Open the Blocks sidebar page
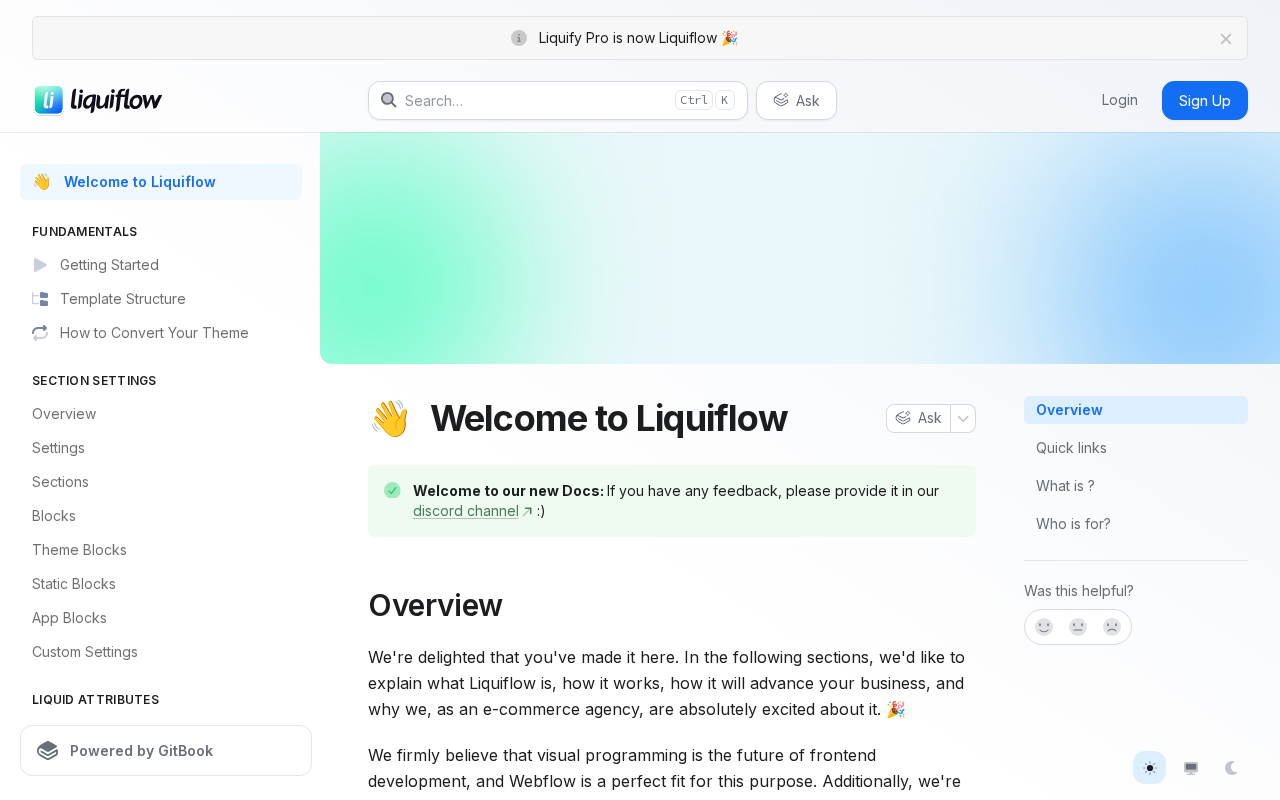 pyautogui.click(x=161, y=516)
